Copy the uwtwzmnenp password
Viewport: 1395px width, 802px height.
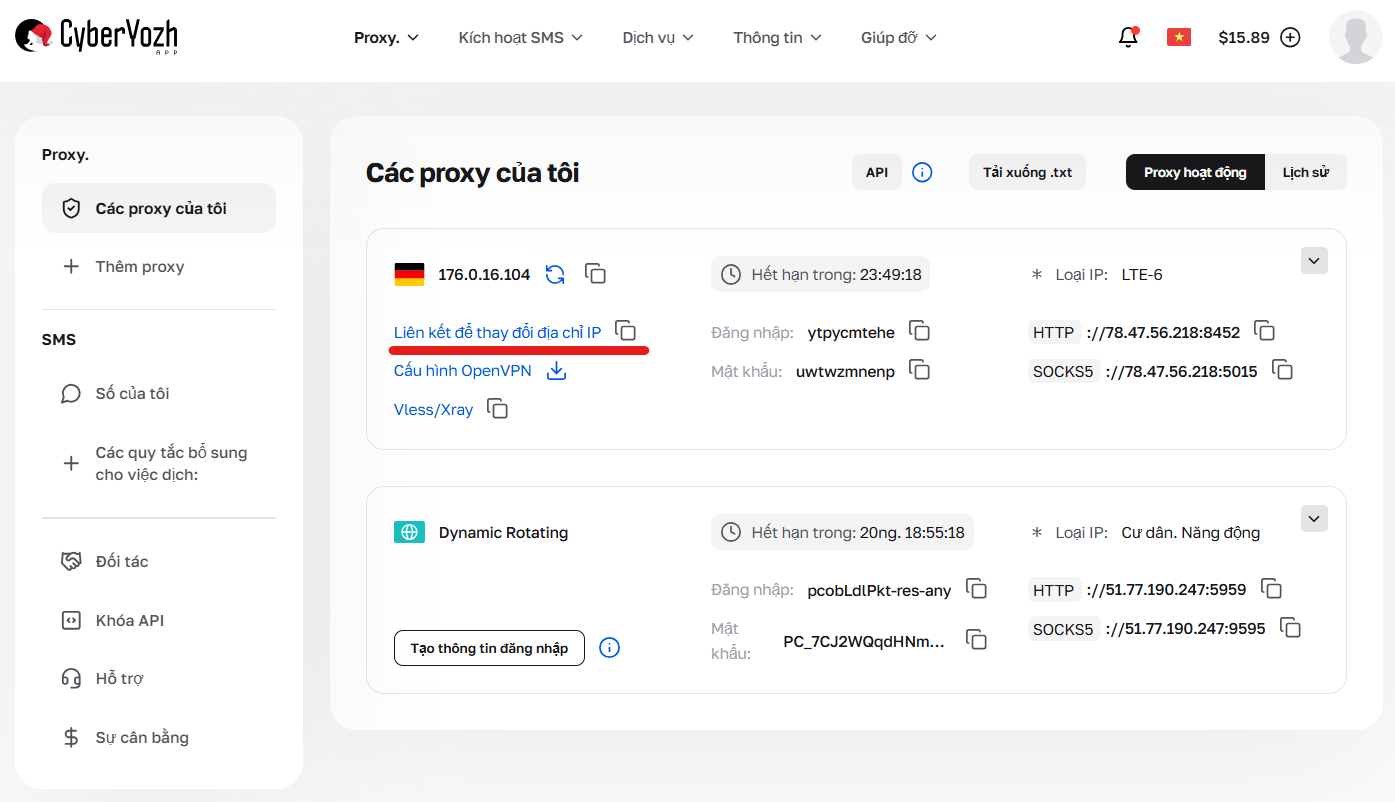tap(919, 369)
